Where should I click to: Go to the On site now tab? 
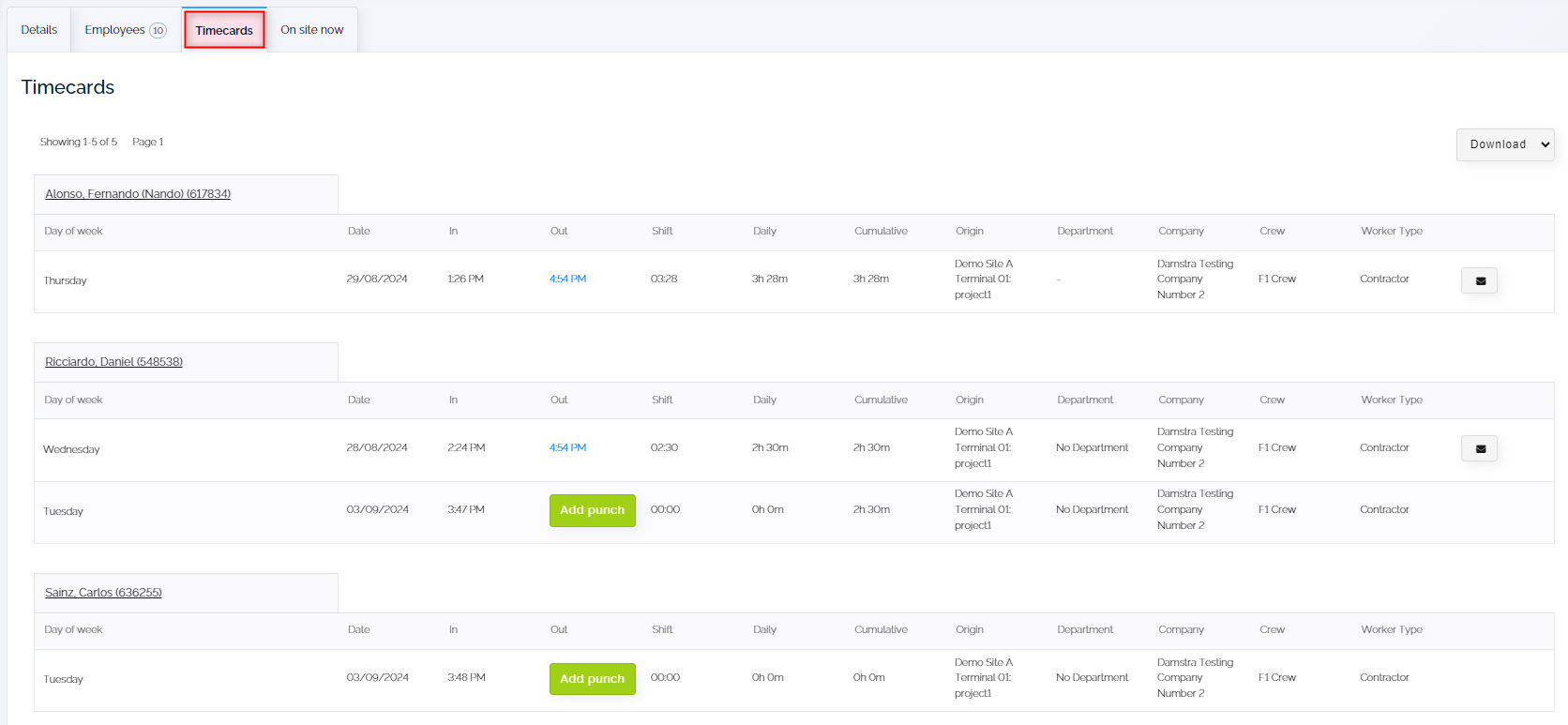(312, 30)
